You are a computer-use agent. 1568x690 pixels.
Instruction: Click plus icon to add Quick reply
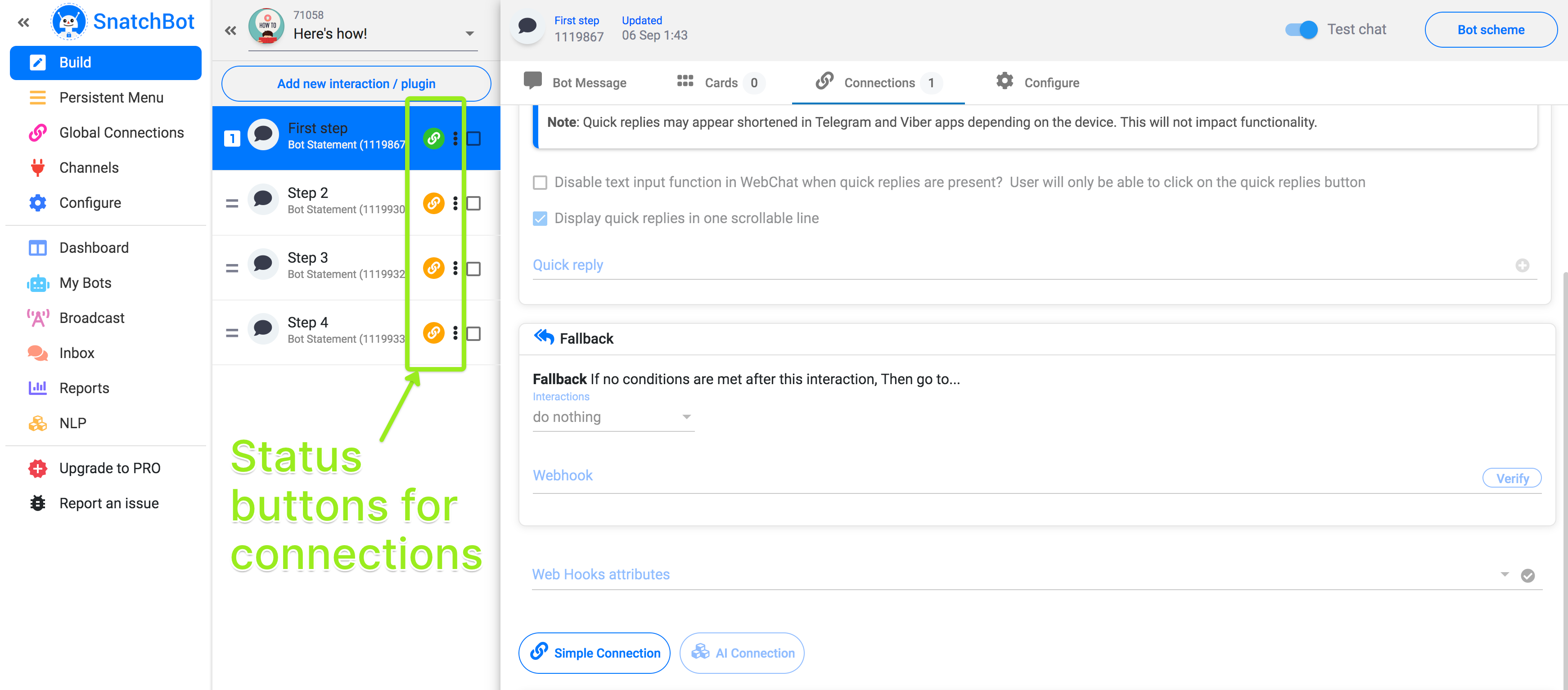click(x=1522, y=265)
